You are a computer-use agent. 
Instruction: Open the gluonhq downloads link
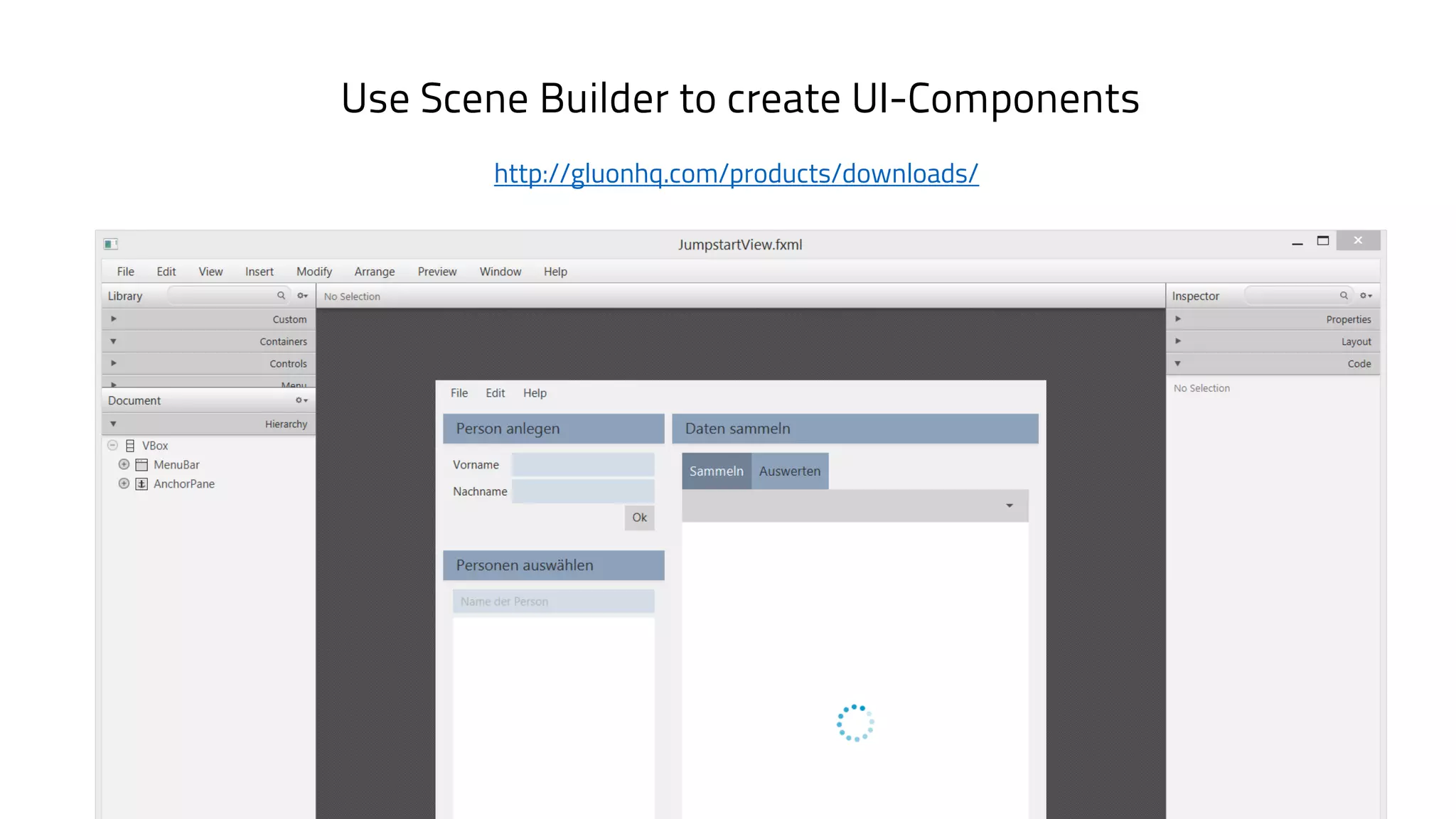click(x=736, y=173)
